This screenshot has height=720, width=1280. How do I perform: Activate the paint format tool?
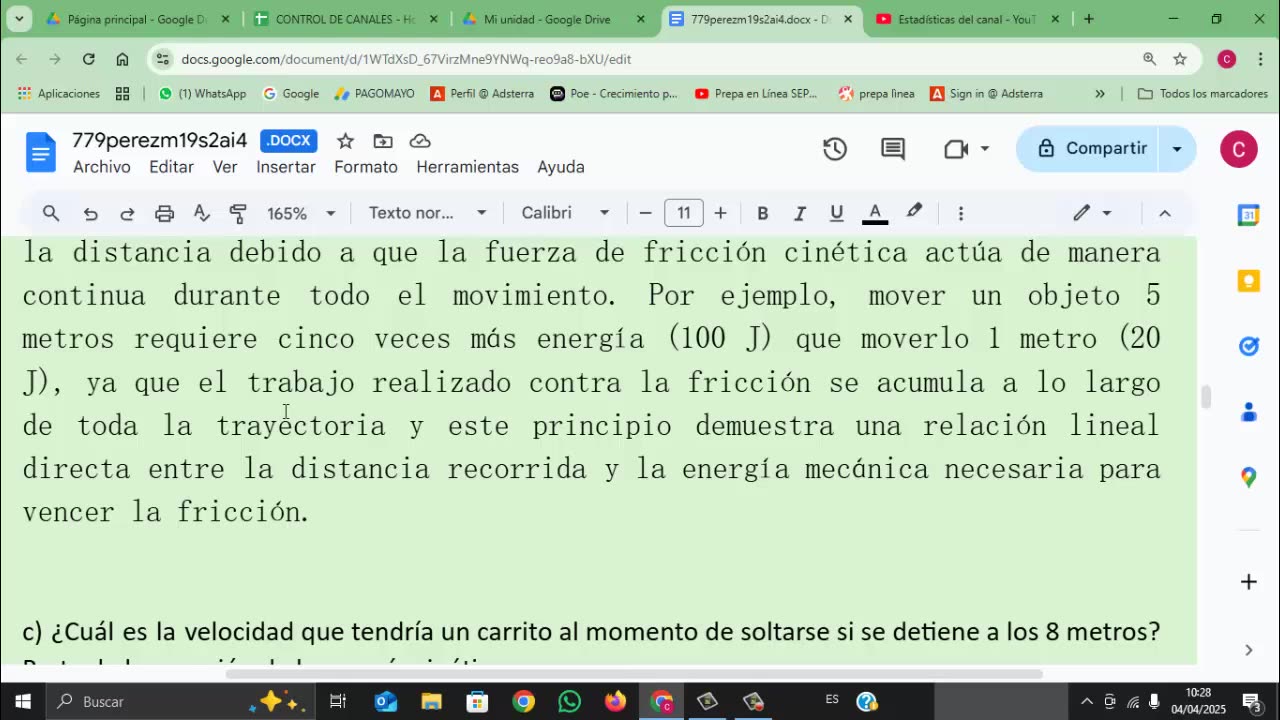238,213
